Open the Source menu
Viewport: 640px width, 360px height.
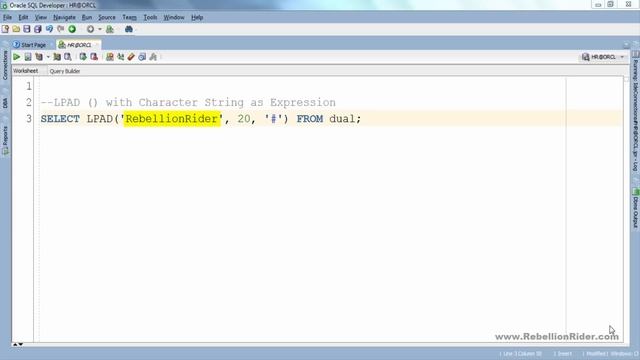(x=107, y=17)
